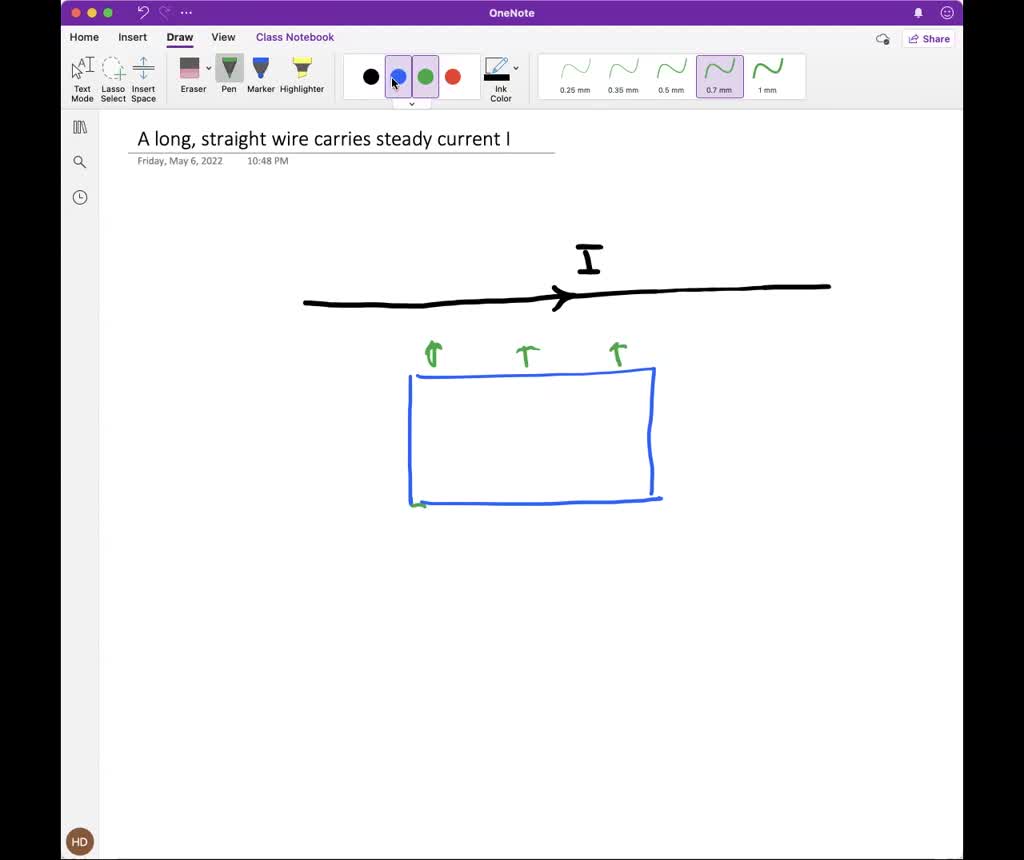Activate Lasso Select

[x=113, y=77]
